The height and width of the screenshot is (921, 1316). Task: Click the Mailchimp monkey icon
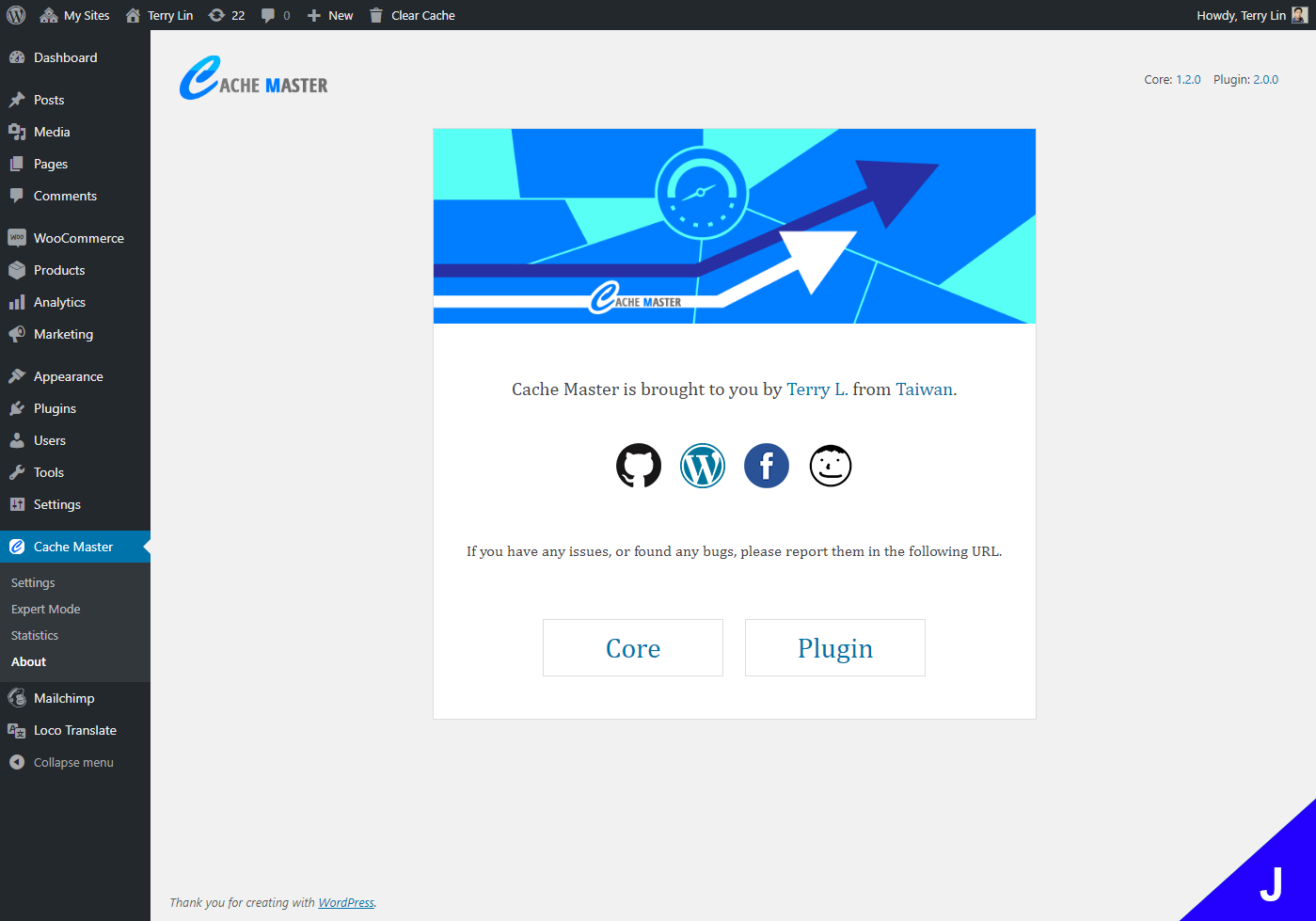[x=17, y=698]
